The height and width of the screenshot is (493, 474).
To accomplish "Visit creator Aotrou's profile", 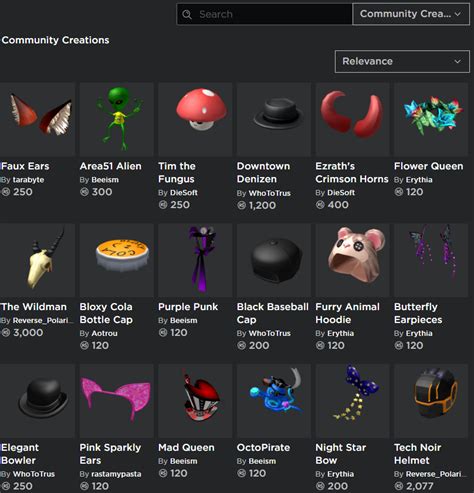I will [x=104, y=333].
